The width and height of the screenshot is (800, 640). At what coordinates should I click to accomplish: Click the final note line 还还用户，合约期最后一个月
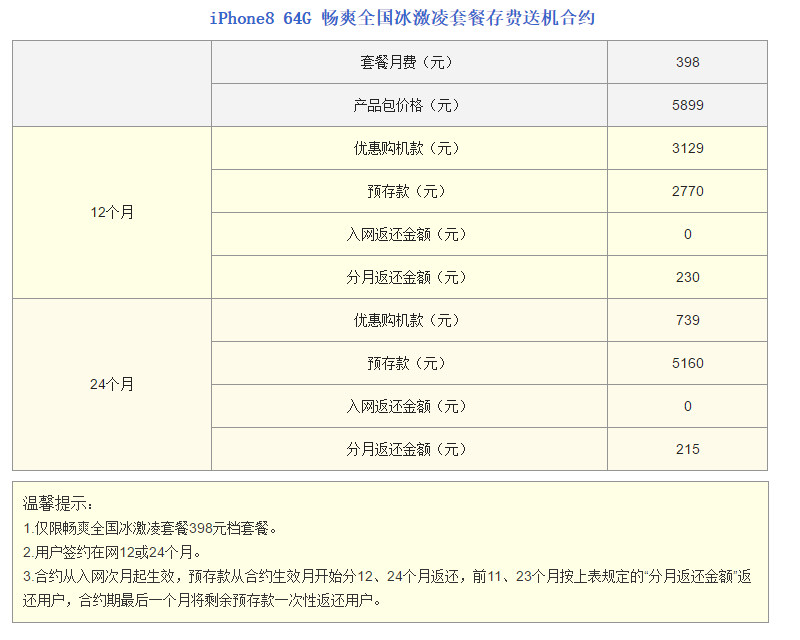tap(202, 601)
